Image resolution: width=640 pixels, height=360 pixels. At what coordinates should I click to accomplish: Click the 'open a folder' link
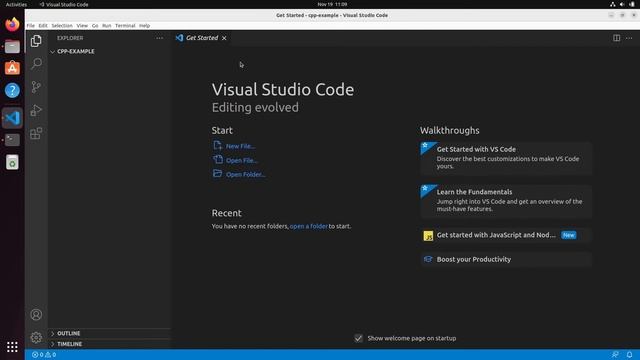(x=309, y=226)
